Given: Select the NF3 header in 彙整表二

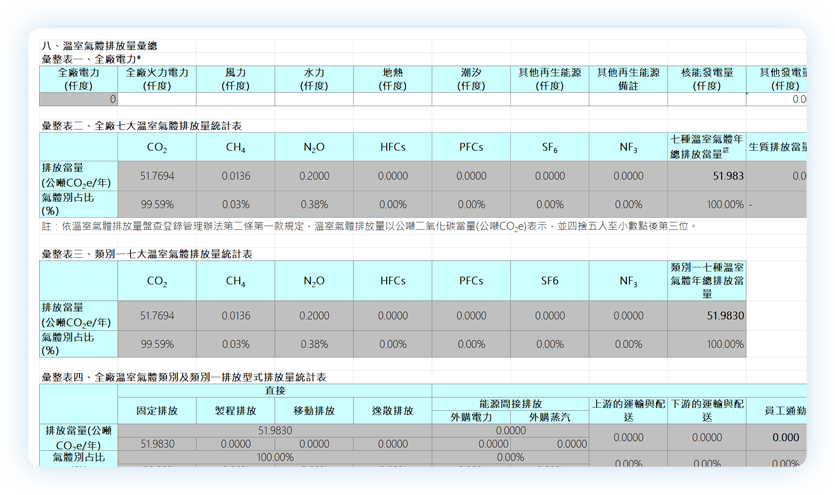Looking at the screenshot, I should click(628, 147).
